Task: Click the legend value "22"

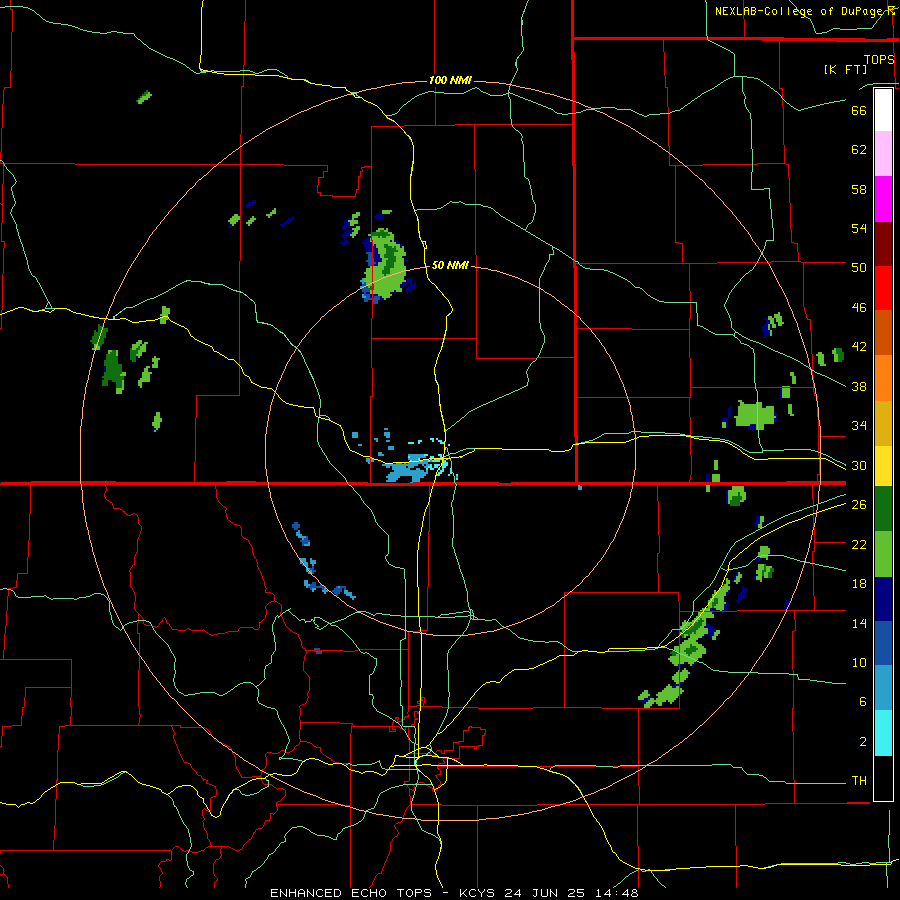Action: pos(859,544)
